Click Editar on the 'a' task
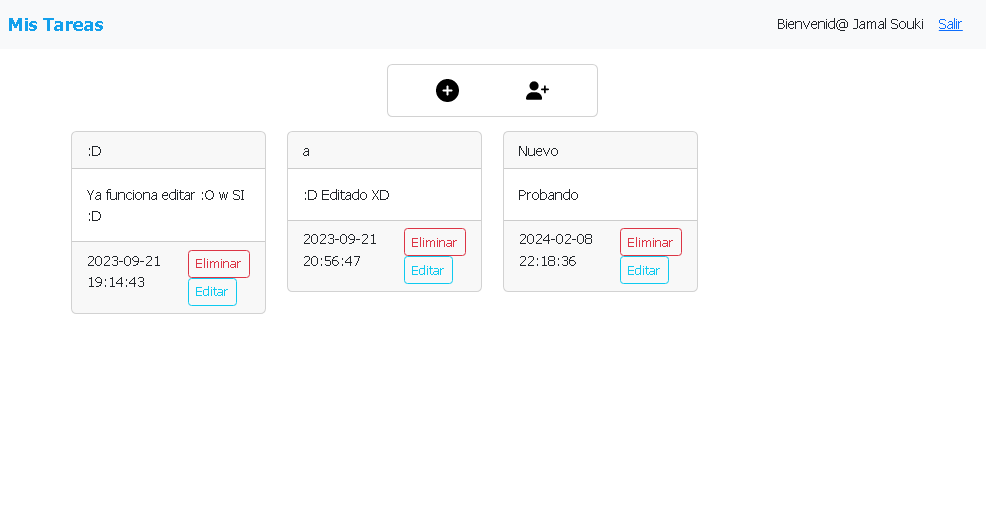Screen dimensions: 986x506 point(428,270)
